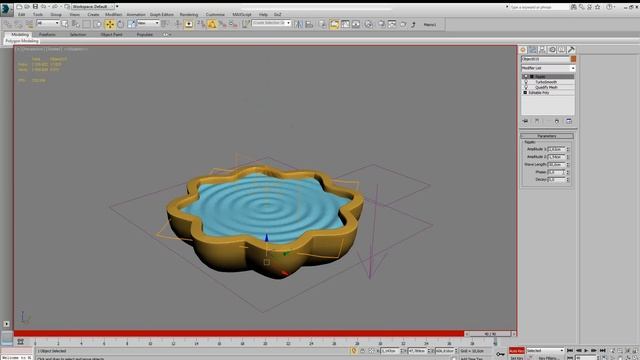Open the Rendering menu

(189, 14)
